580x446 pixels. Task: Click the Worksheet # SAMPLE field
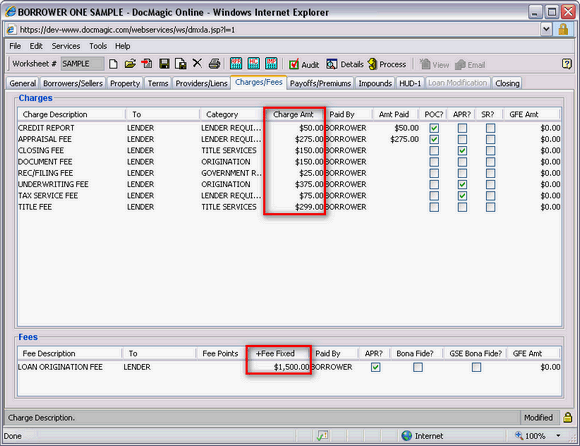(82, 64)
